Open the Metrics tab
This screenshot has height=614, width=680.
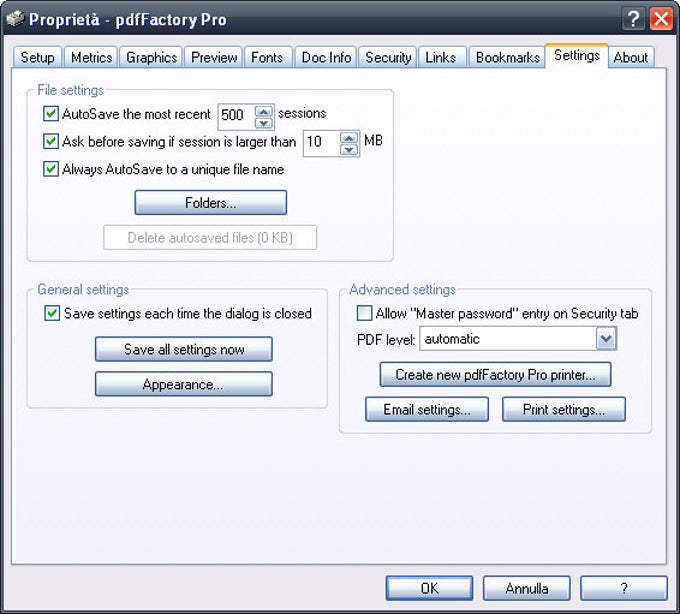click(91, 57)
